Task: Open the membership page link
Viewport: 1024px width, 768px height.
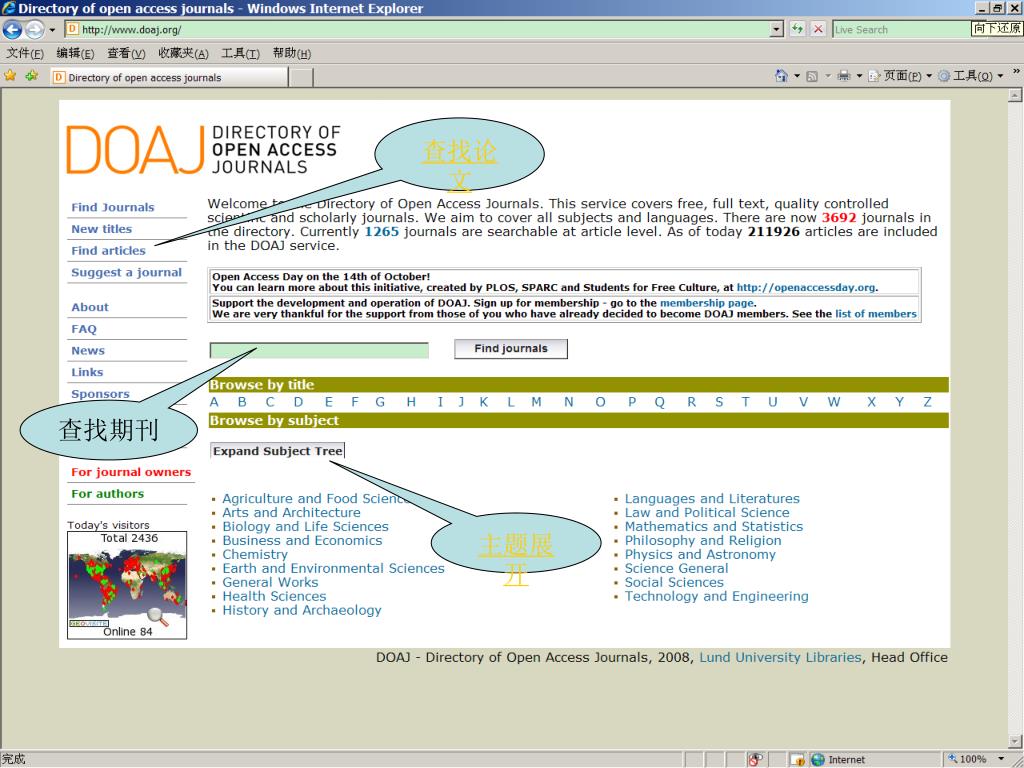Action: click(707, 303)
